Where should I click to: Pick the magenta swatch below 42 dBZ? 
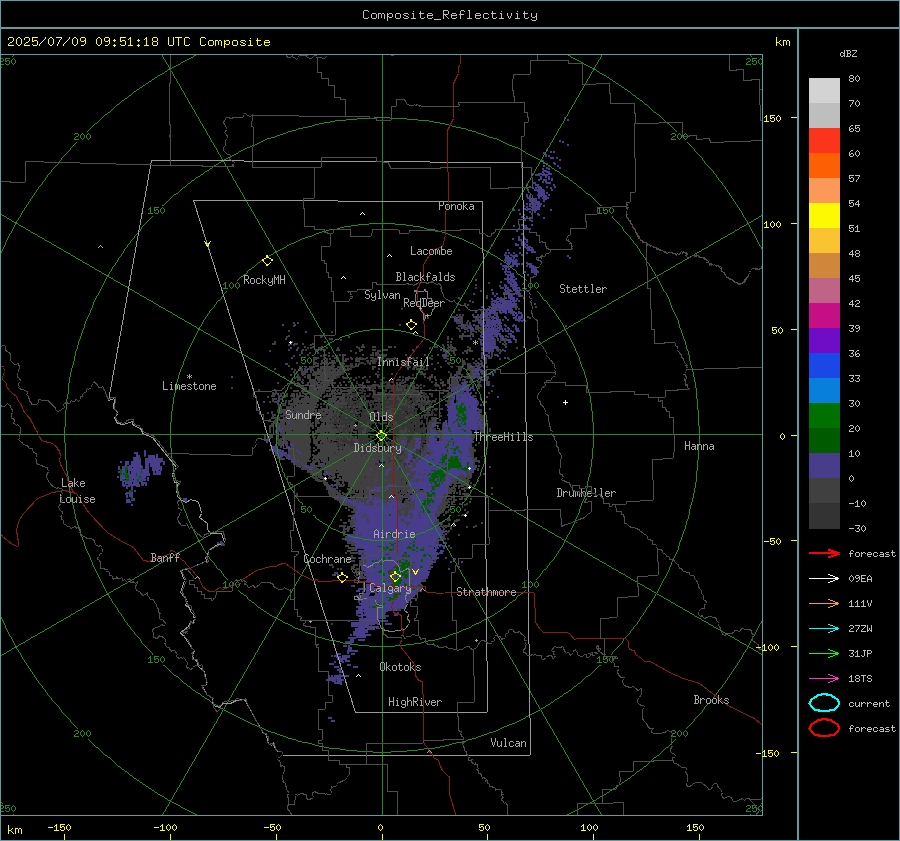pyautogui.click(x=824, y=315)
